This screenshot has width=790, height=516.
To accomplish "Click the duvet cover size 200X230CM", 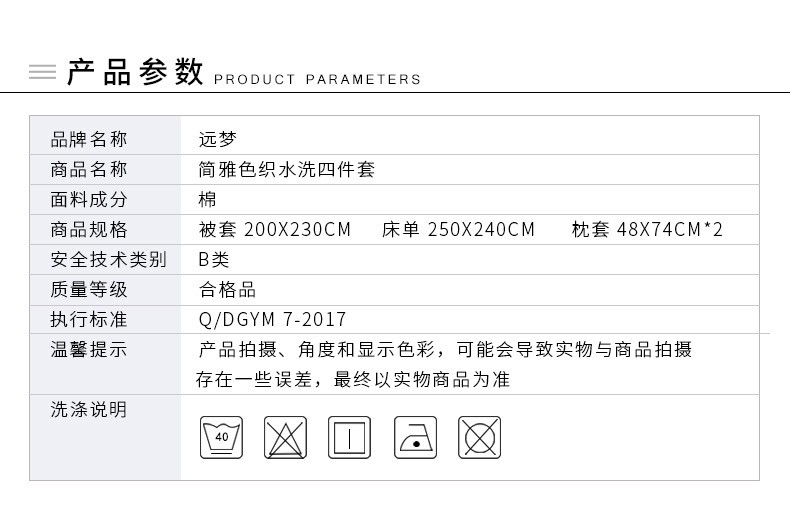I will click(297, 230).
